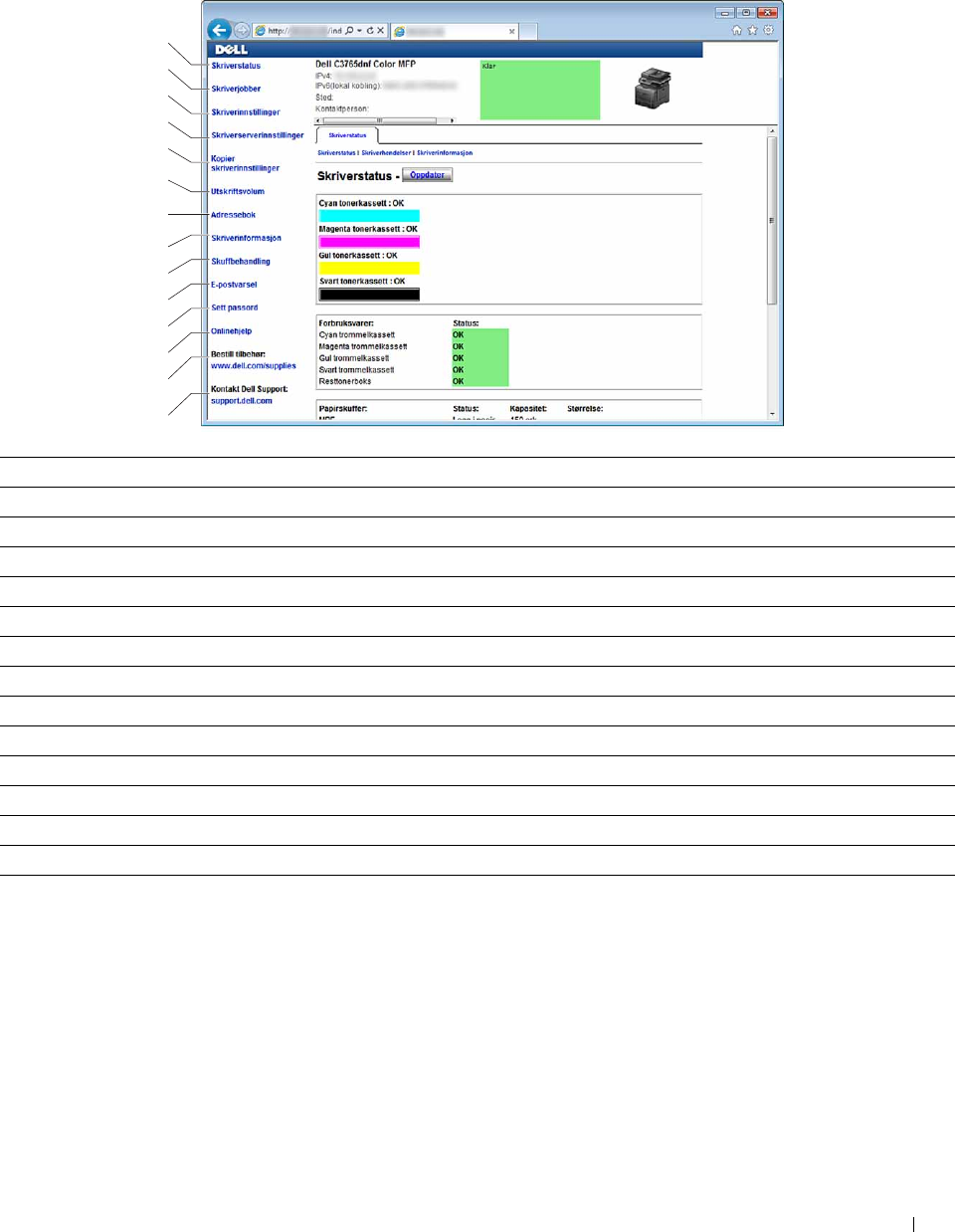Select the Resttonerboks row text

[x=345, y=381]
